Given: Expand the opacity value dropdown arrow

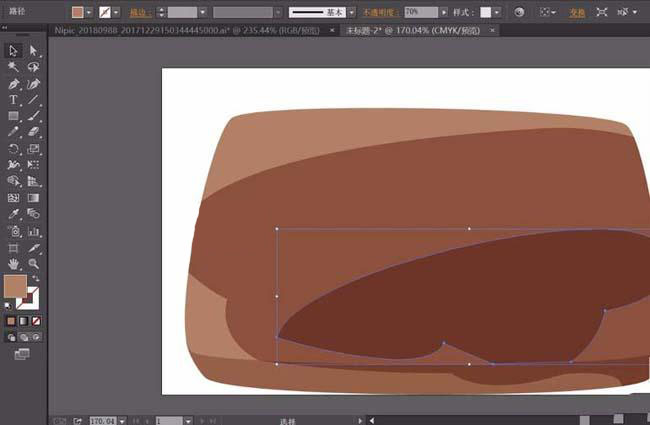Looking at the screenshot, I should (444, 12).
